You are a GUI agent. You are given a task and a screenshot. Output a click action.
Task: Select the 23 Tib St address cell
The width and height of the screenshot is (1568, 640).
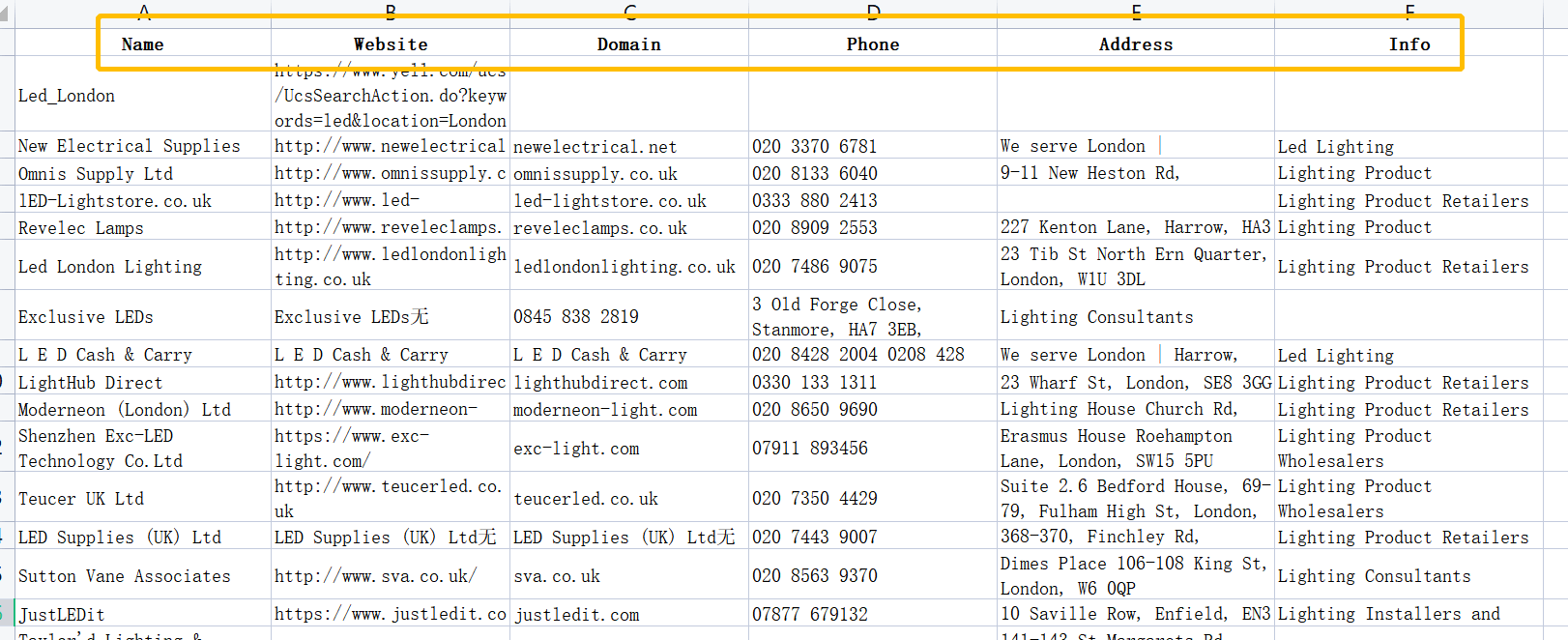(1136, 266)
